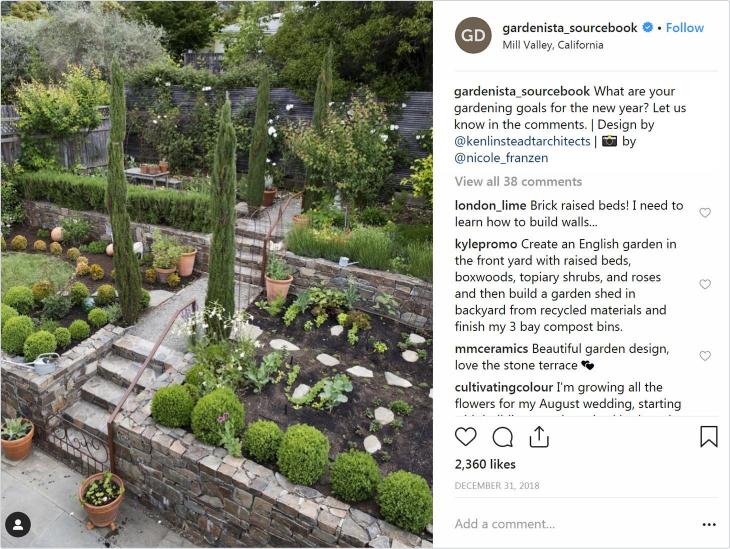Like the post with the heart icon
Screen dimensions: 730x549
(465, 437)
